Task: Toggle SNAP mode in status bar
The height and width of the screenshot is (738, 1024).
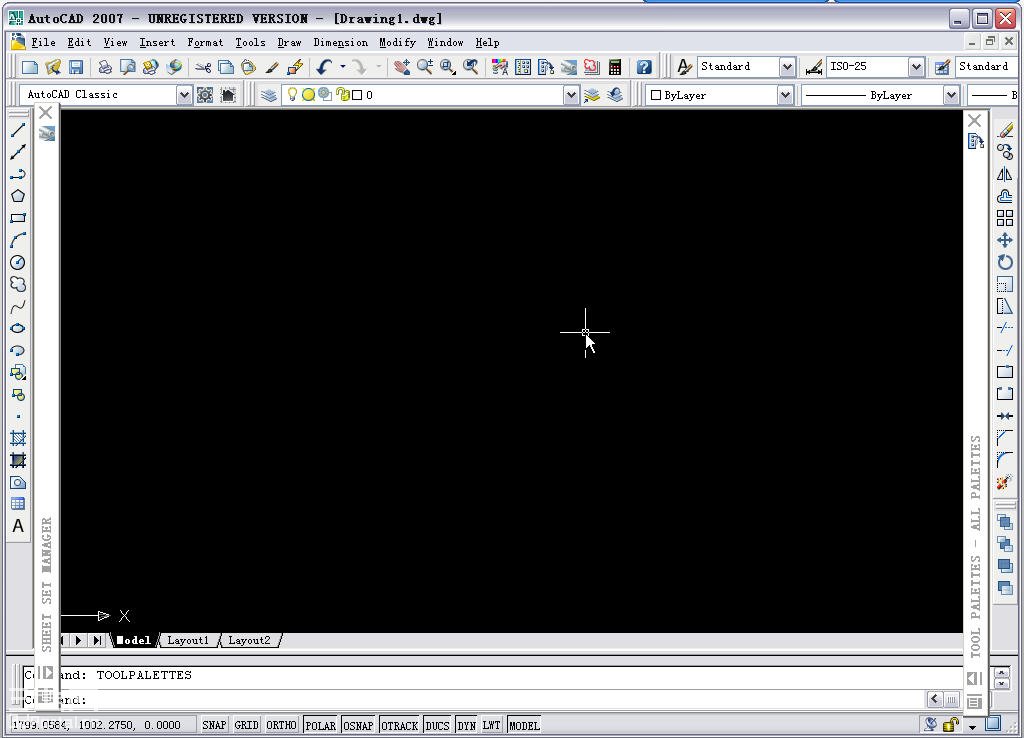Action: [214, 726]
